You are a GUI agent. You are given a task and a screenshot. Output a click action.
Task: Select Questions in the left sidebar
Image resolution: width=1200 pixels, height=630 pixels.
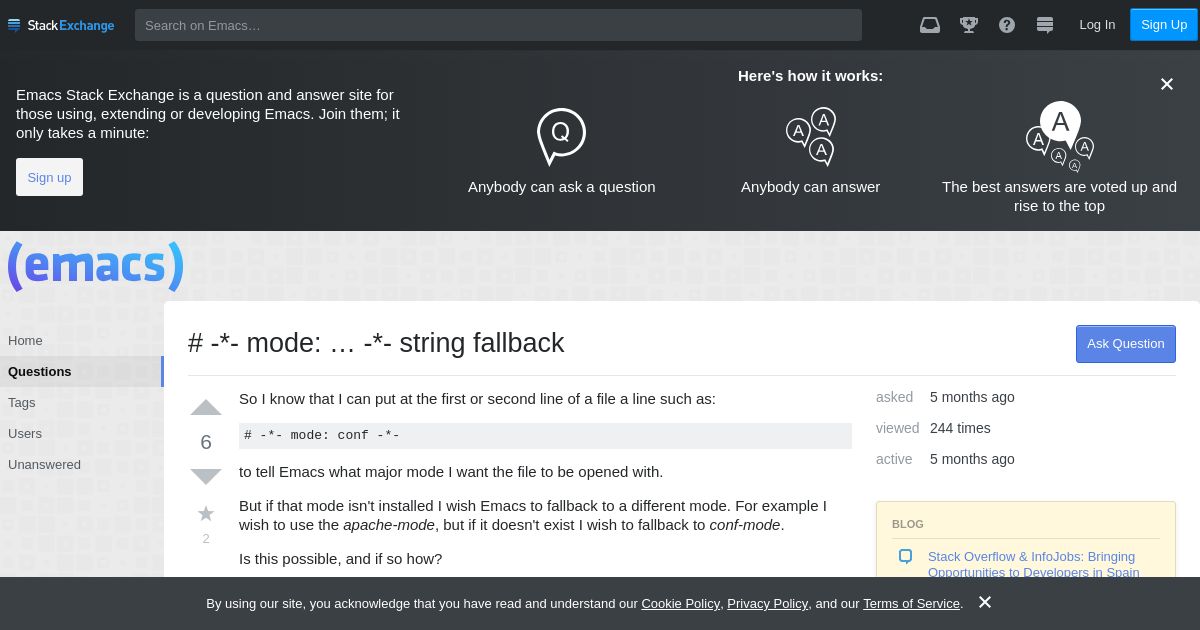pyautogui.click(x=40, y=372)
